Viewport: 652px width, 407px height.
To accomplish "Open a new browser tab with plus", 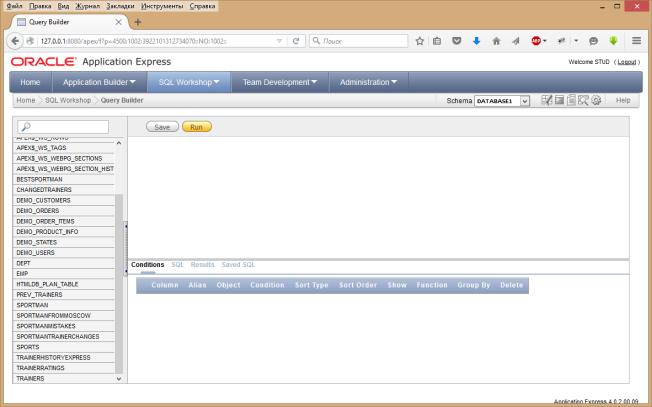I will [x=138, y=22].
